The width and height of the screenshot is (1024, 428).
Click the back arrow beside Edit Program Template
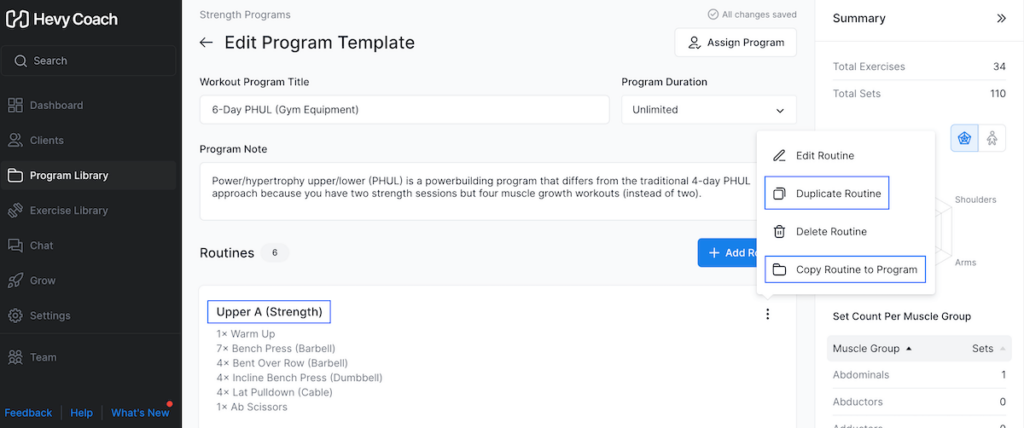coord(207,43)
